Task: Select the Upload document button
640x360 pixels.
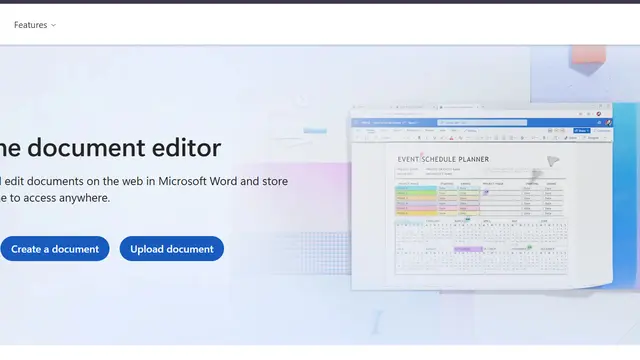Action: click(172, 249)
